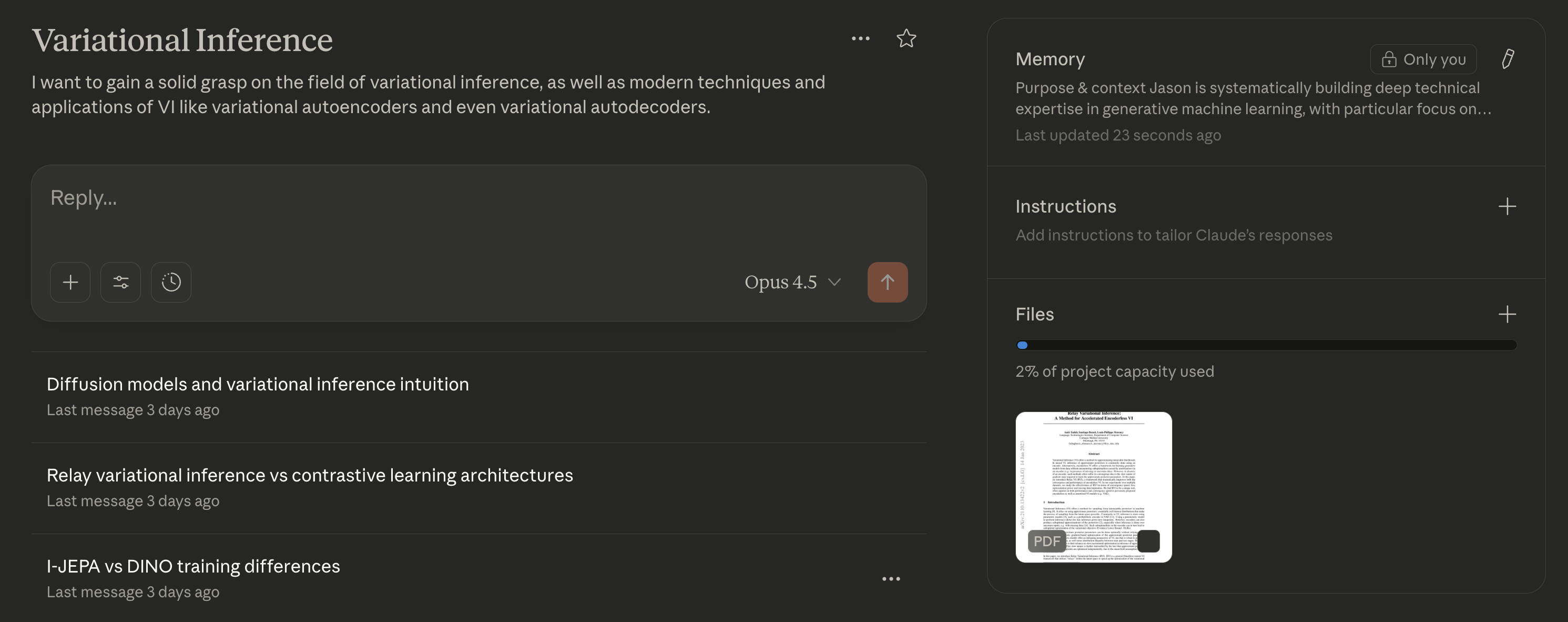Viewport: 1568px width, 622px height.
Task: Open options for I-JEPA vs DINO chat
Action: pyautogui.click(x=891, y=579)
